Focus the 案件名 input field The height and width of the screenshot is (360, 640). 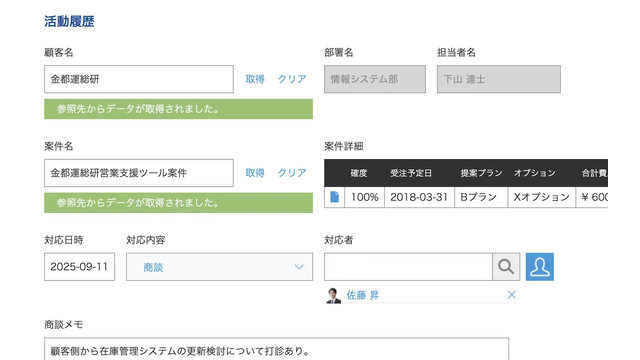[139, 173]
